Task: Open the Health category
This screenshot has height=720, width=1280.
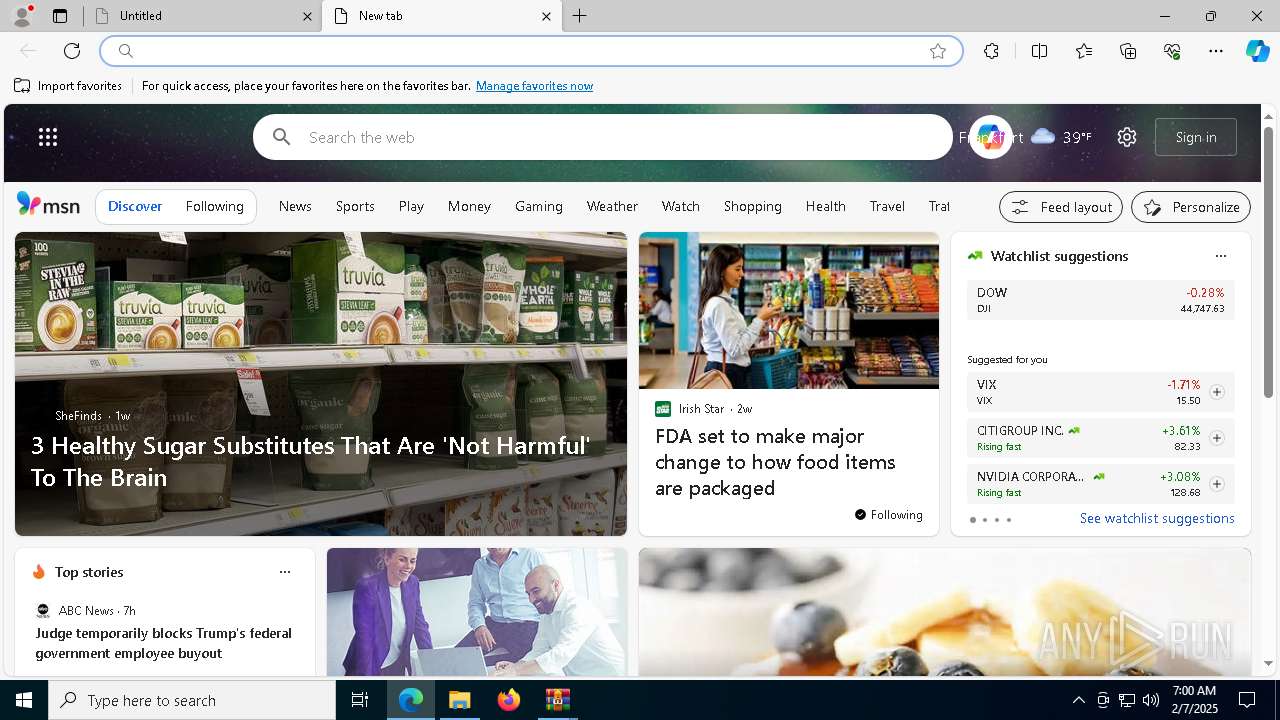Action: (x=826, y=206)
